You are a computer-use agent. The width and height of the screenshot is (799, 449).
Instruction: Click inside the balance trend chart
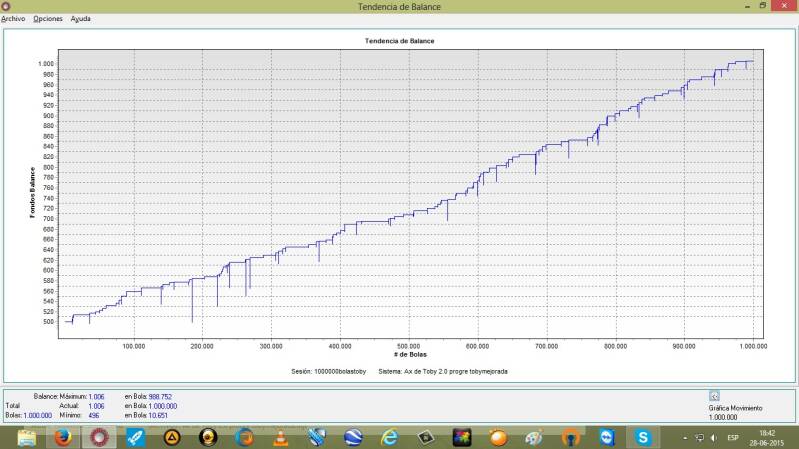(411, 194)
